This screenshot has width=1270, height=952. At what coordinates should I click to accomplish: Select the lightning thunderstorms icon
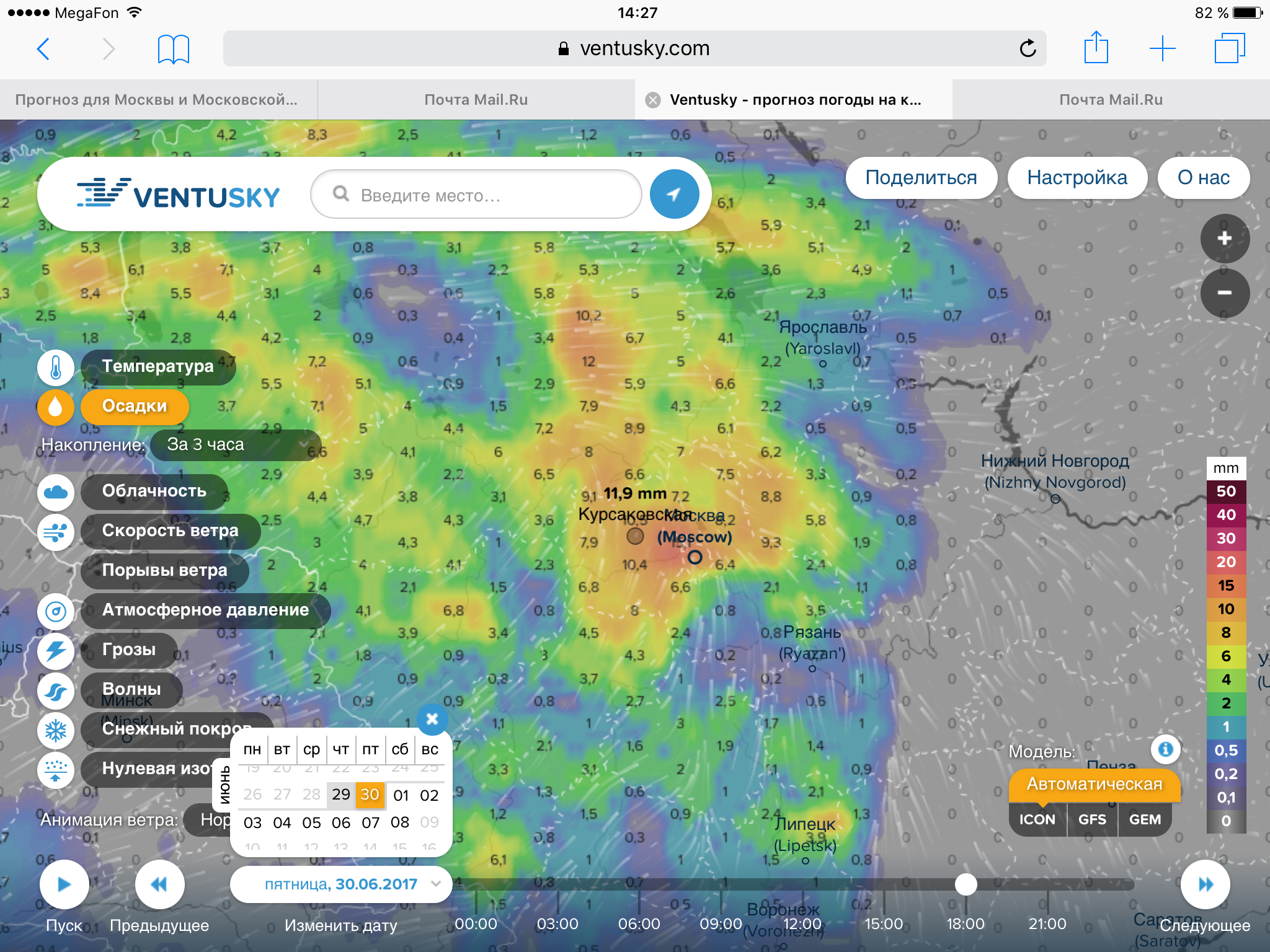[55, 650]
